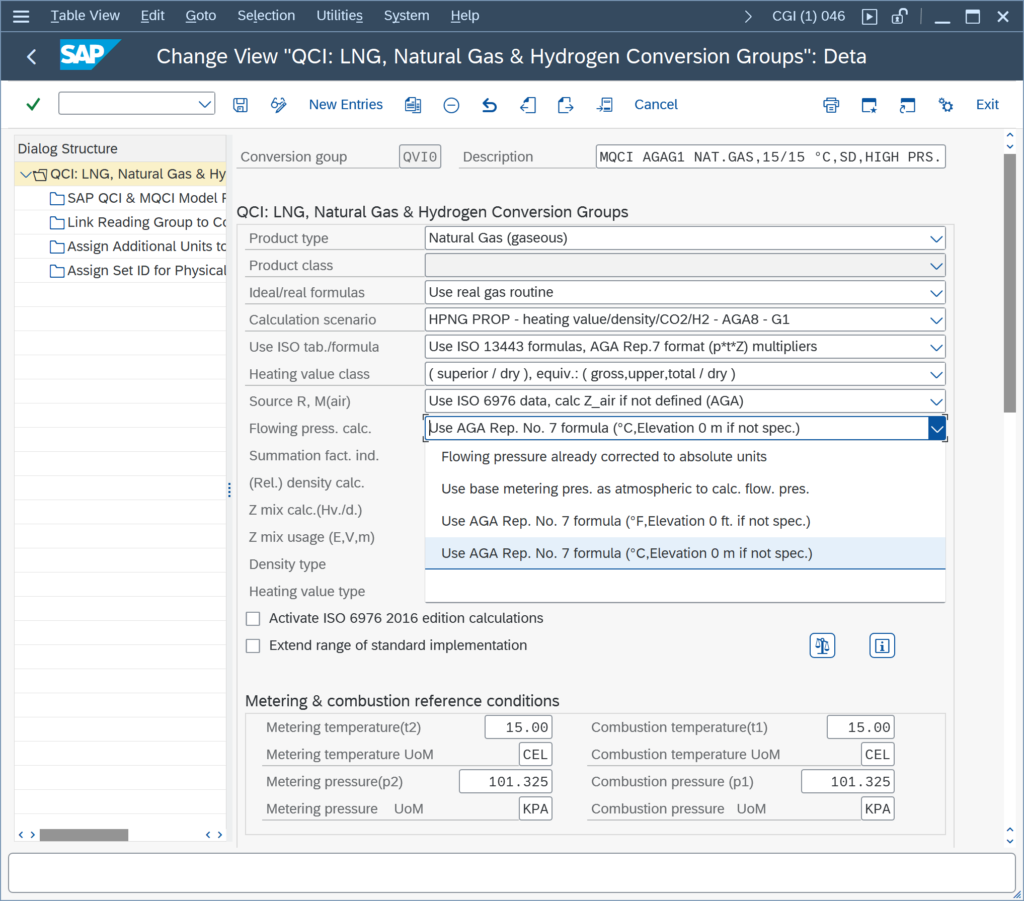Click the generate shortcut window icon

click(x=907, y=104)
